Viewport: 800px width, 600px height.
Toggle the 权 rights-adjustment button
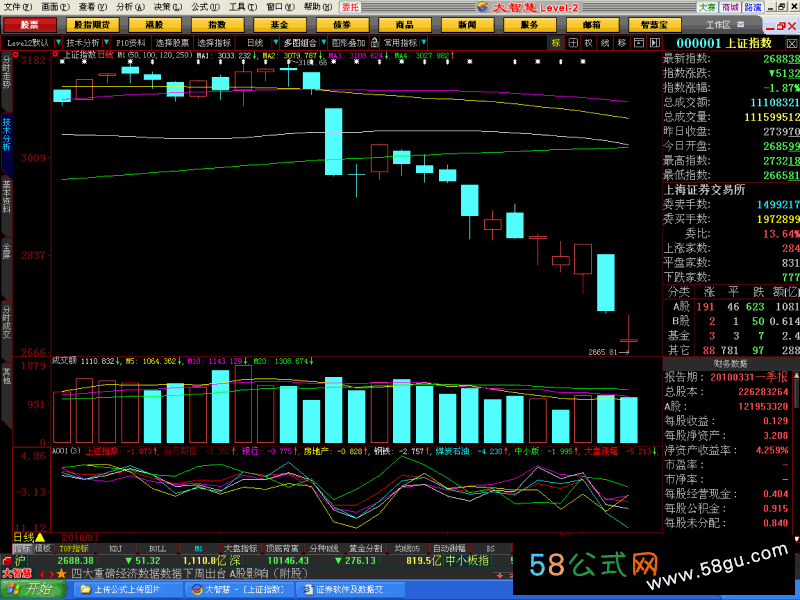coord(589,43)
